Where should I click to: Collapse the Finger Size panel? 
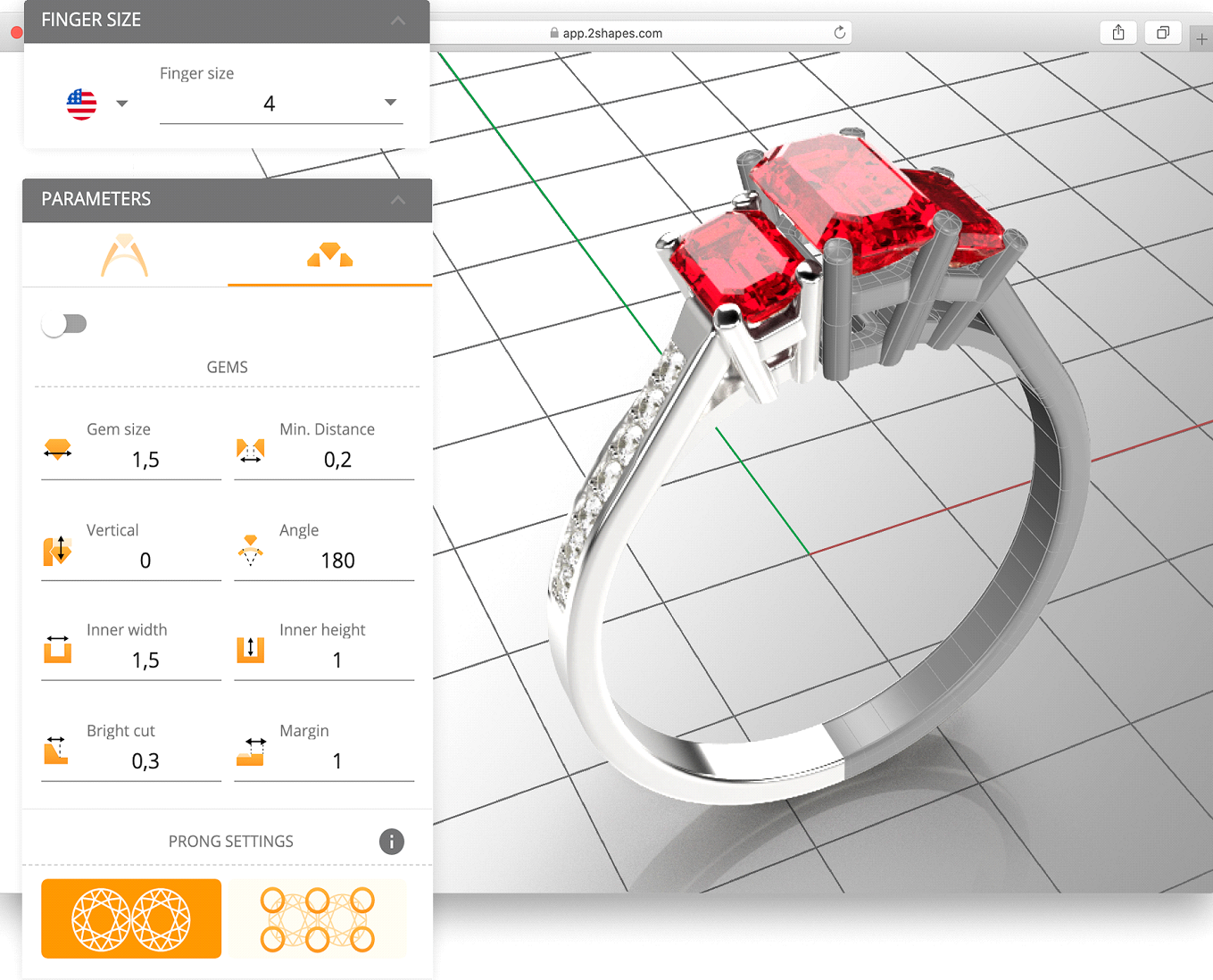coord(398,21)
